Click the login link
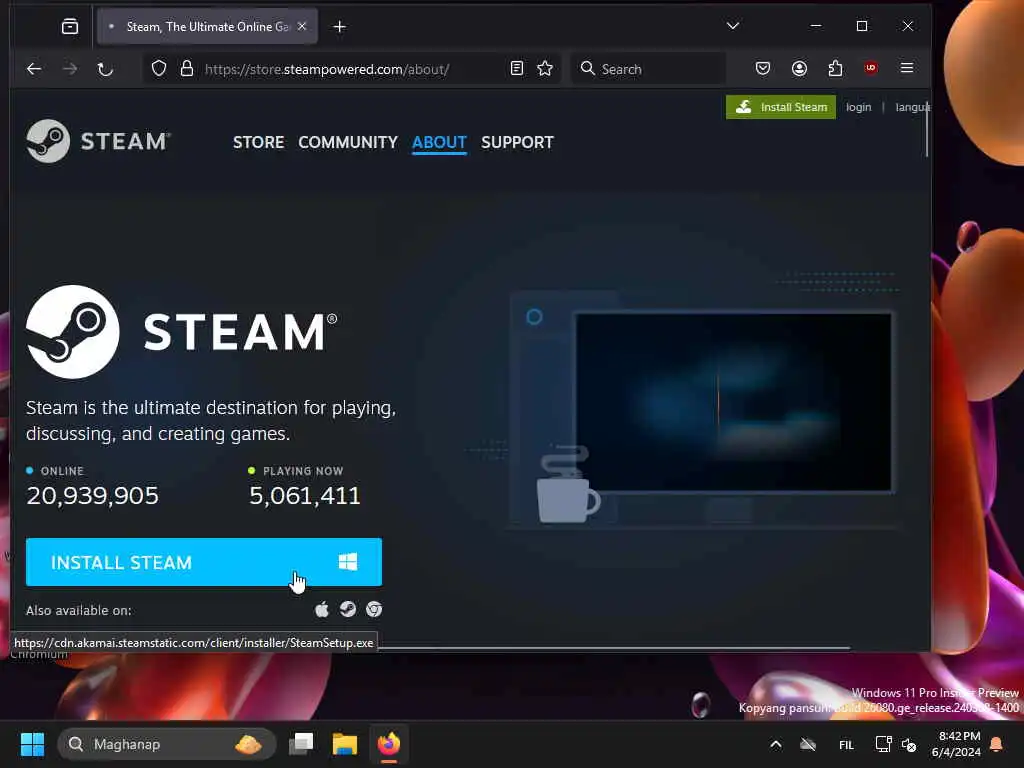Viewport: 1024px width, 768px height. (858, 107)
